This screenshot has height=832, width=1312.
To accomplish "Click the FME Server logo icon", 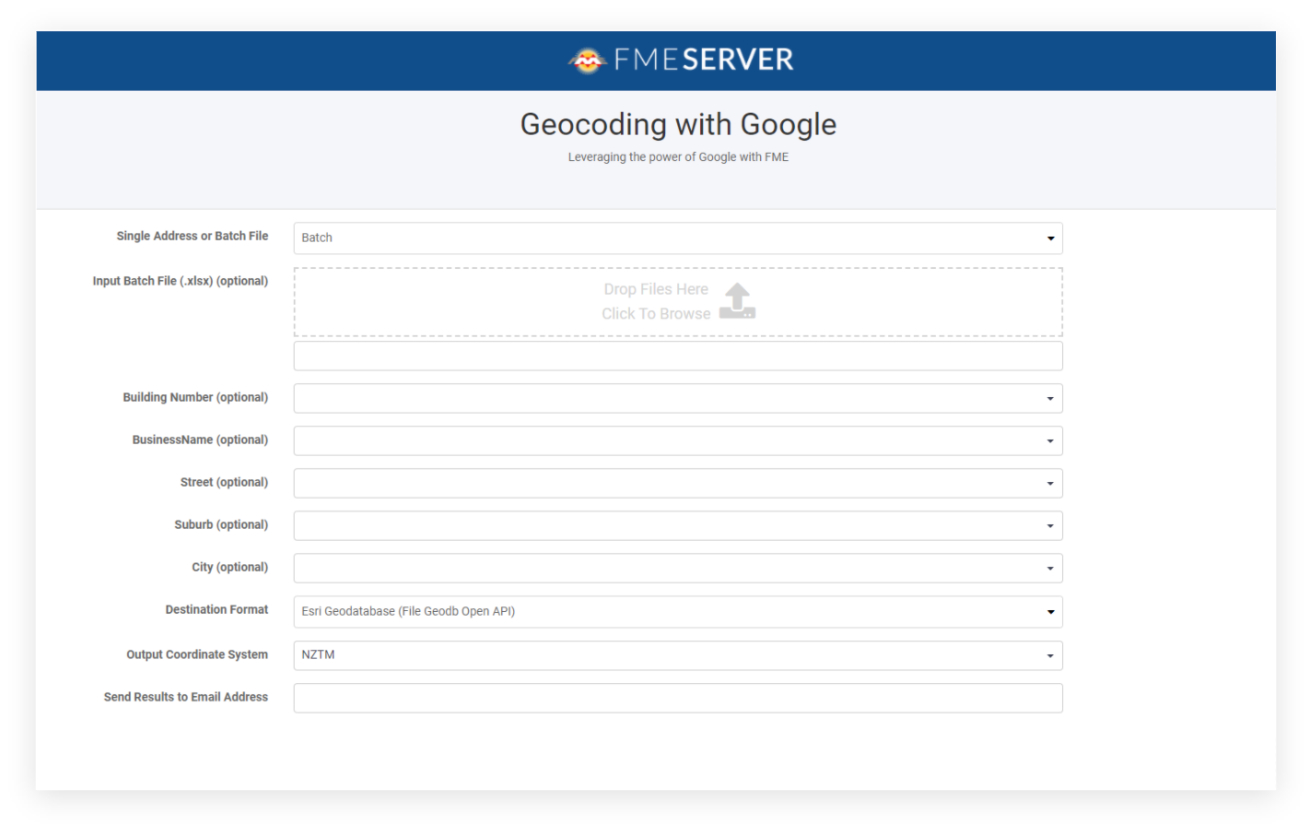I will point(587,61).
